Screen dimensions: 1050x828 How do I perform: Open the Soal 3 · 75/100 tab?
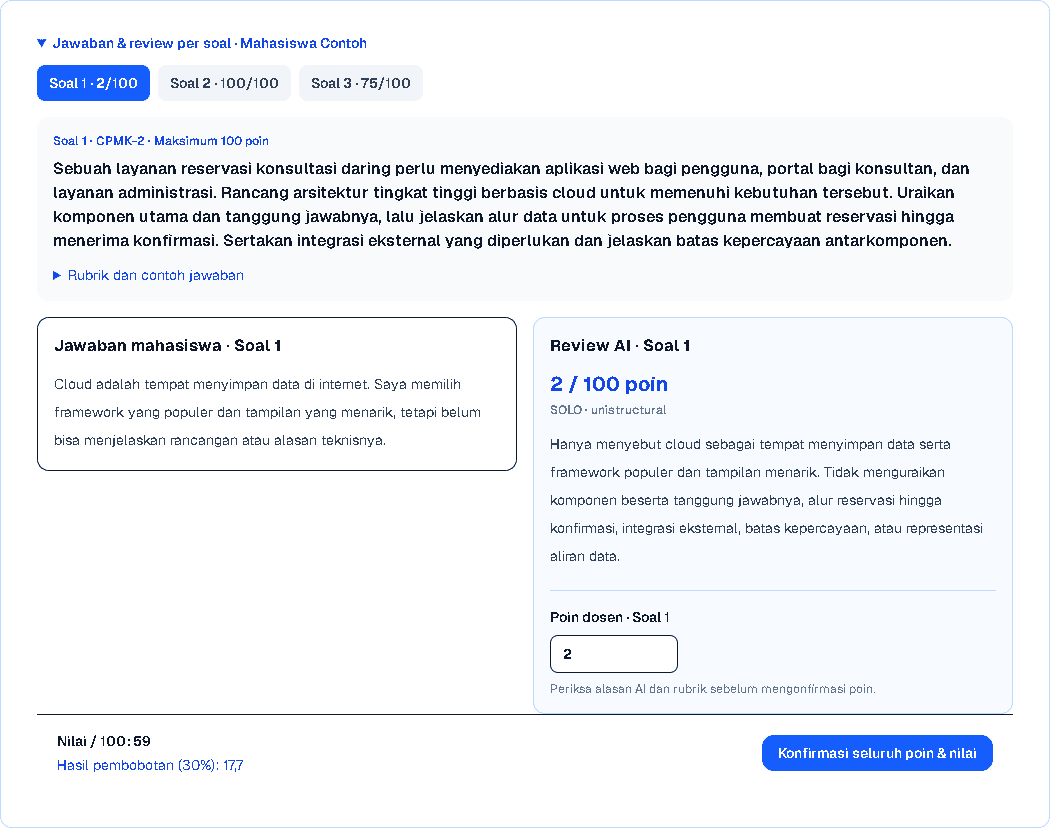[360, 83]
